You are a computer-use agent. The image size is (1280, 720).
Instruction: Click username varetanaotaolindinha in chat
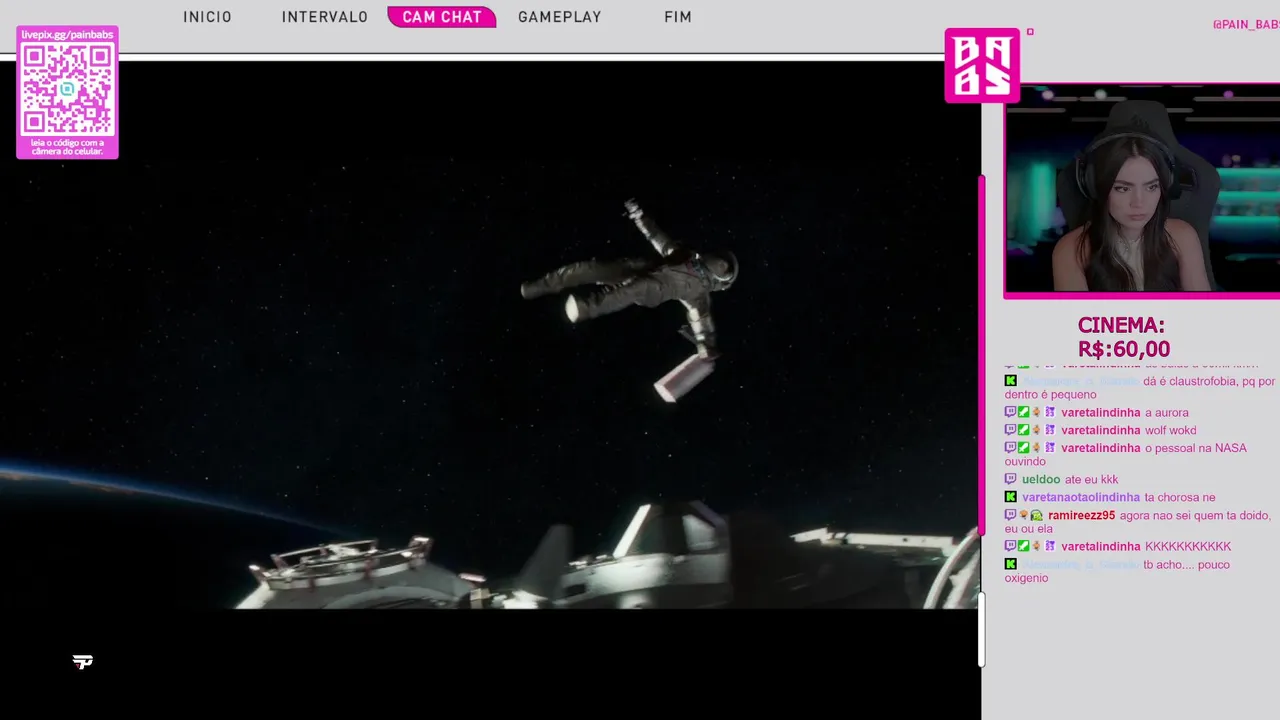pos(1081,497)
